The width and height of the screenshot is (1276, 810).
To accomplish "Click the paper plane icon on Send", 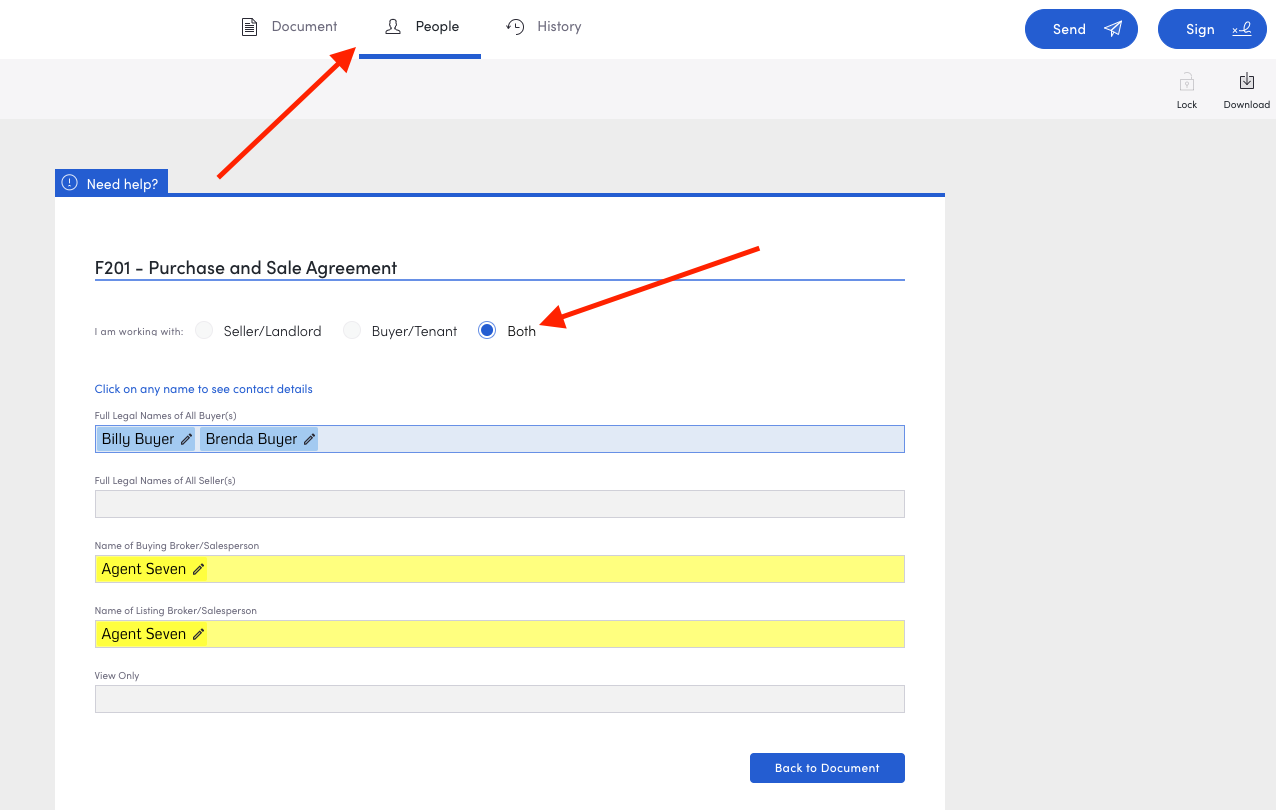I will pos(1112,28).
